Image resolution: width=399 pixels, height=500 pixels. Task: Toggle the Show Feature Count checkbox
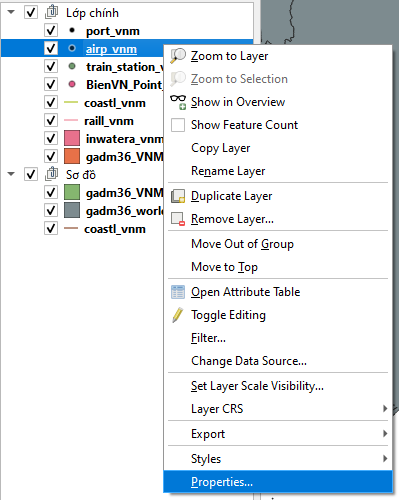178,125
